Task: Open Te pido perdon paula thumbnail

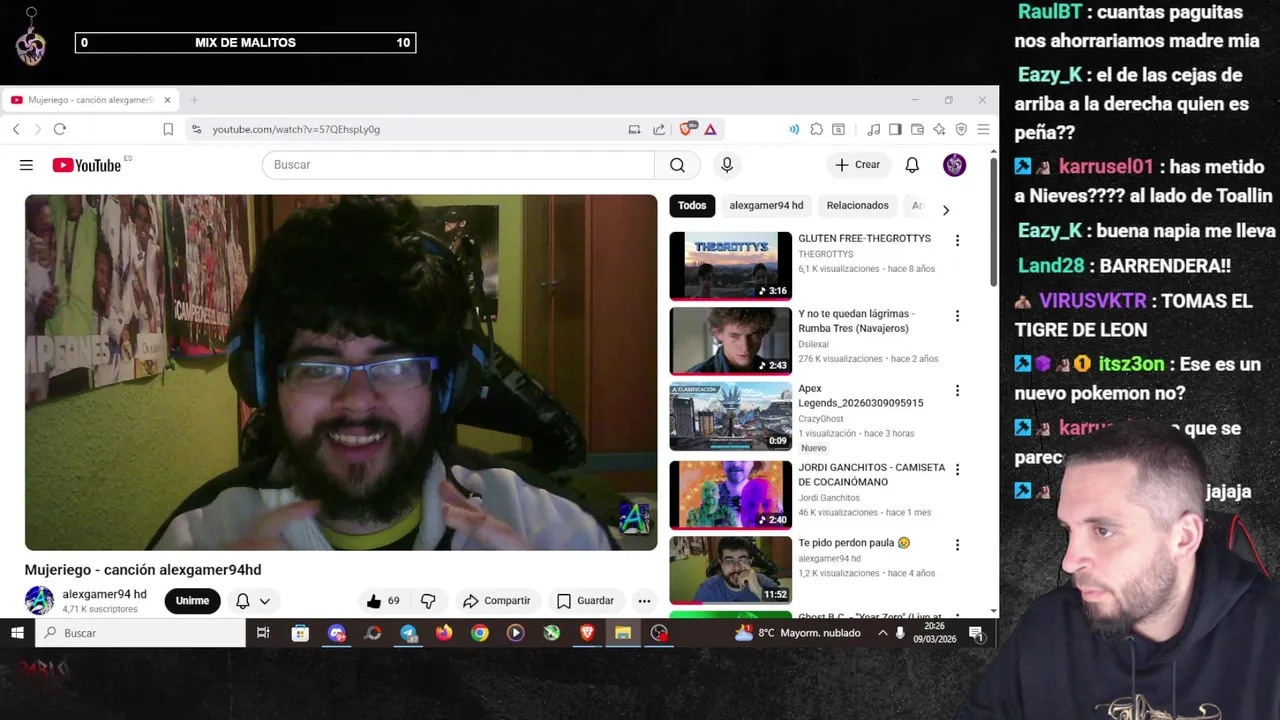Action: pyautogui.click(x=730, y=571)
